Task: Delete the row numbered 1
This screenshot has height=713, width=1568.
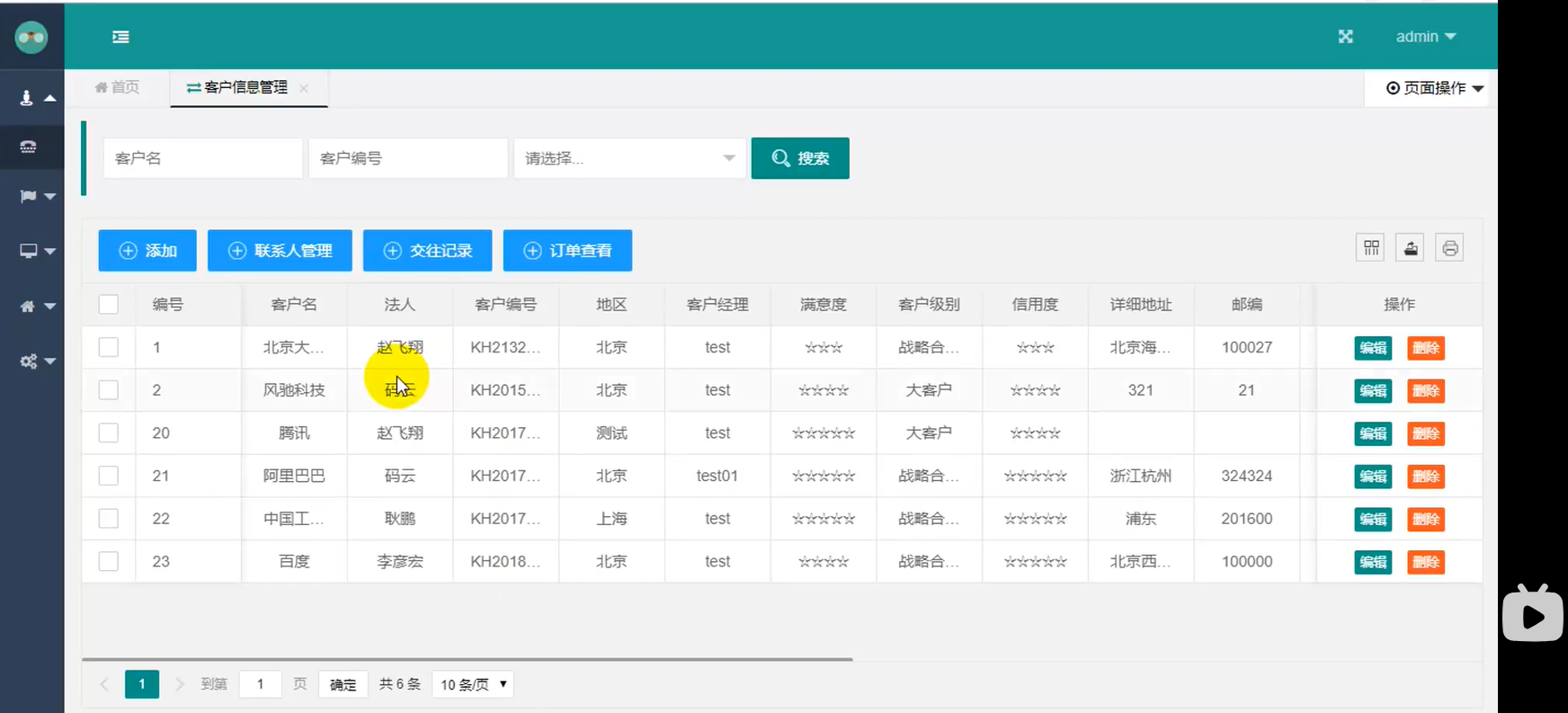Action: [1426, 348]
